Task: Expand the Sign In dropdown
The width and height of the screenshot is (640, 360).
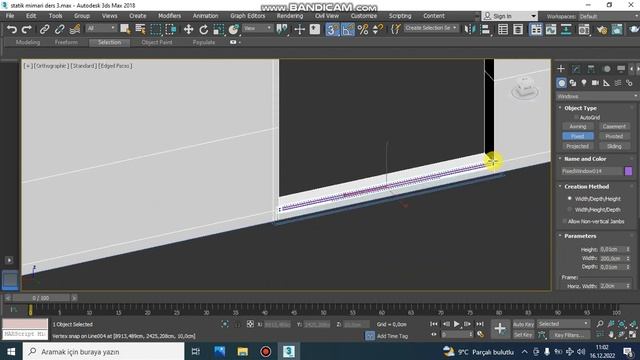Action: point(533,16)
